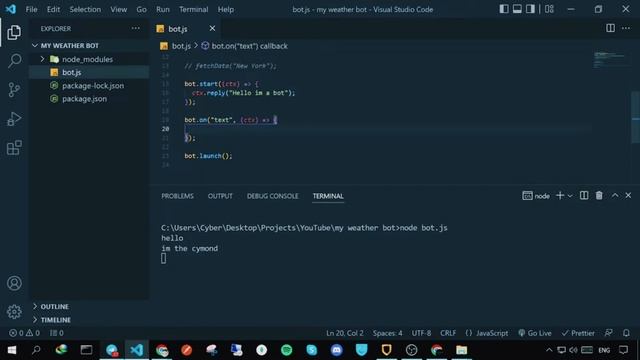The image size is (640, 360).
Task: Click the Ln 20, Col 2 status
Action: (344, 333)
